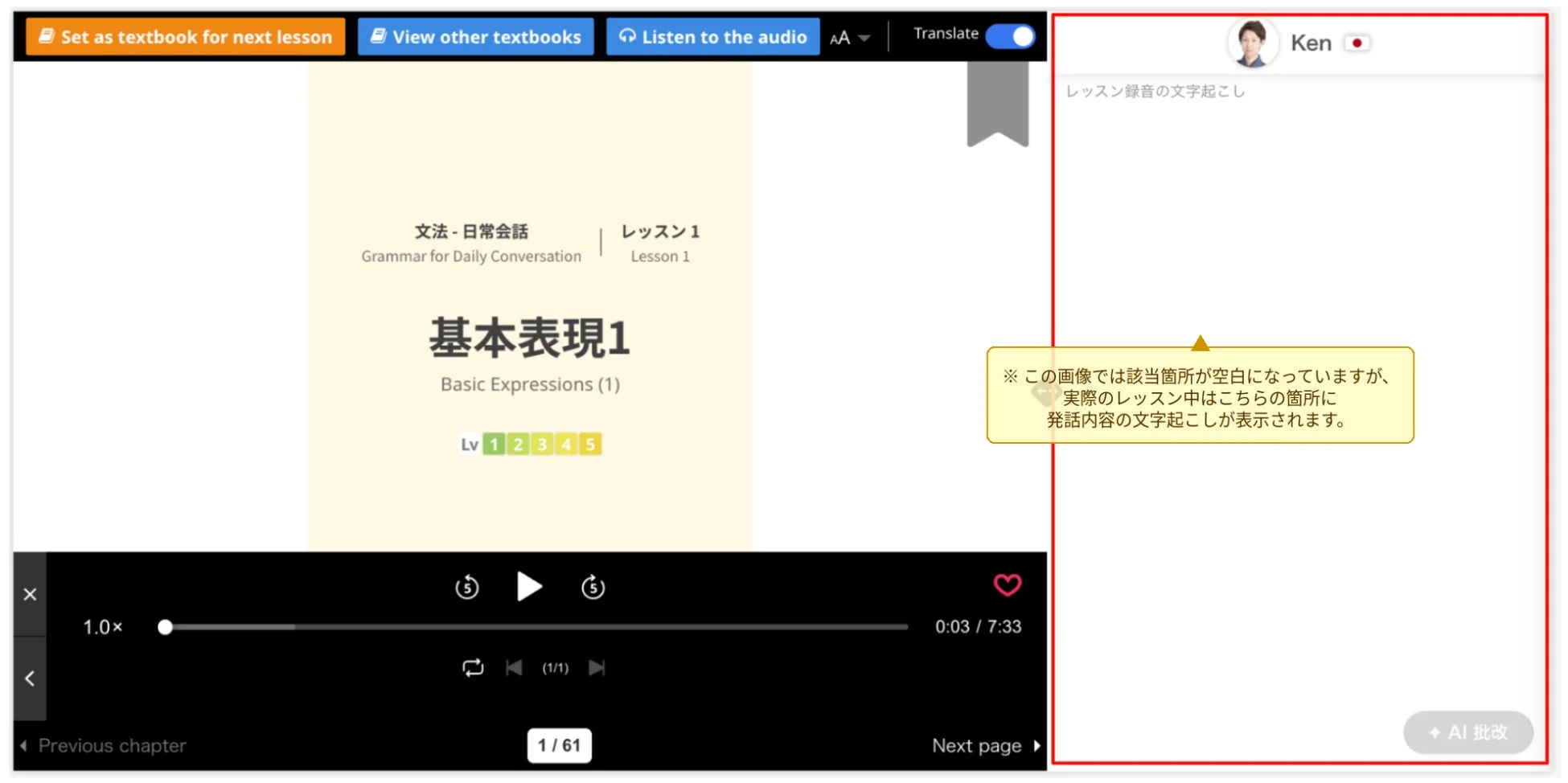Image resolution: width=1568 pixels, height=783 pixels.
Task: Click the Basic Expressions (1) subtitle
Action: point(530,384)
